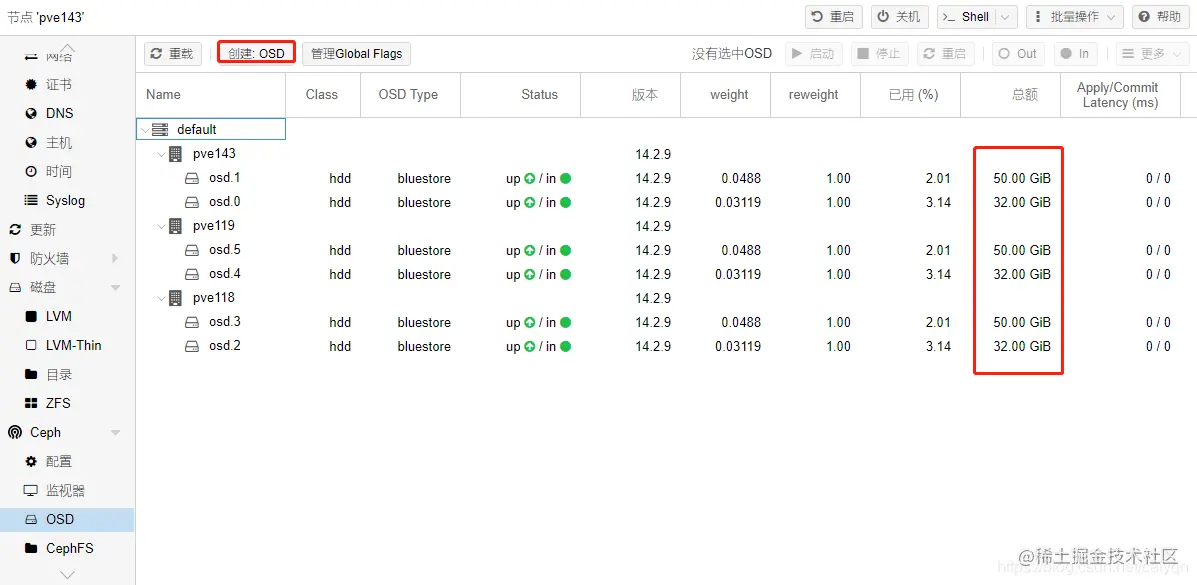The image size is (1197, 585).
Task: Click the 重启 (restart) node button
Action: (x=834, y=17)
